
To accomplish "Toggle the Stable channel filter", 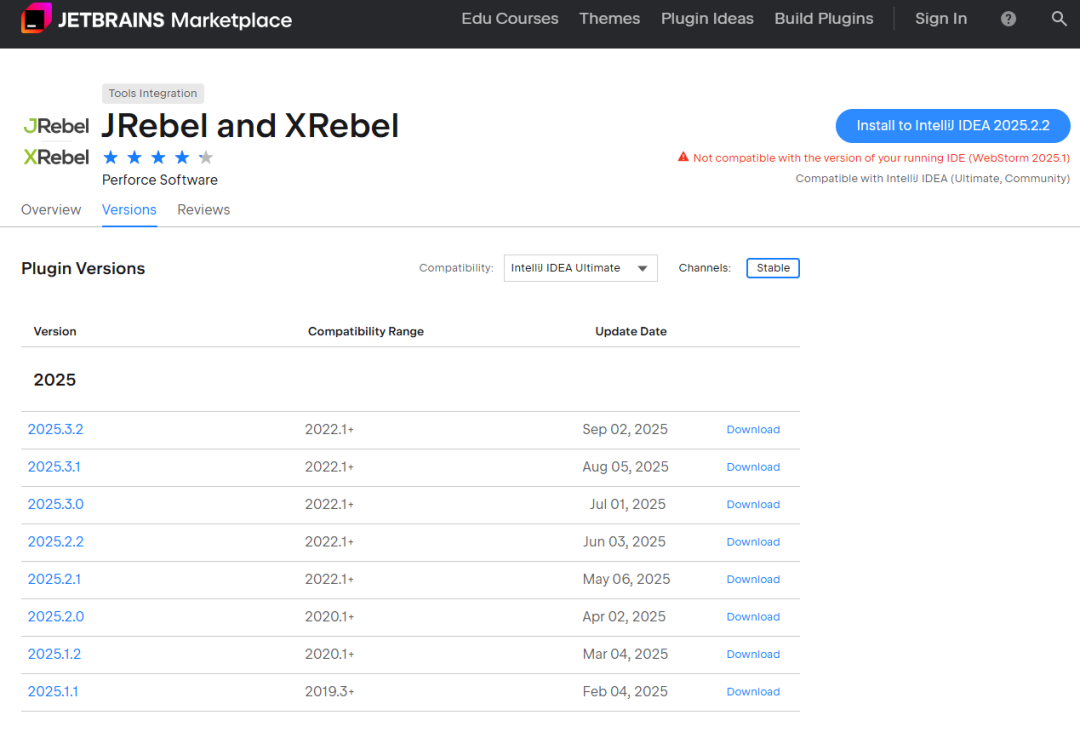I will [773, 268].
